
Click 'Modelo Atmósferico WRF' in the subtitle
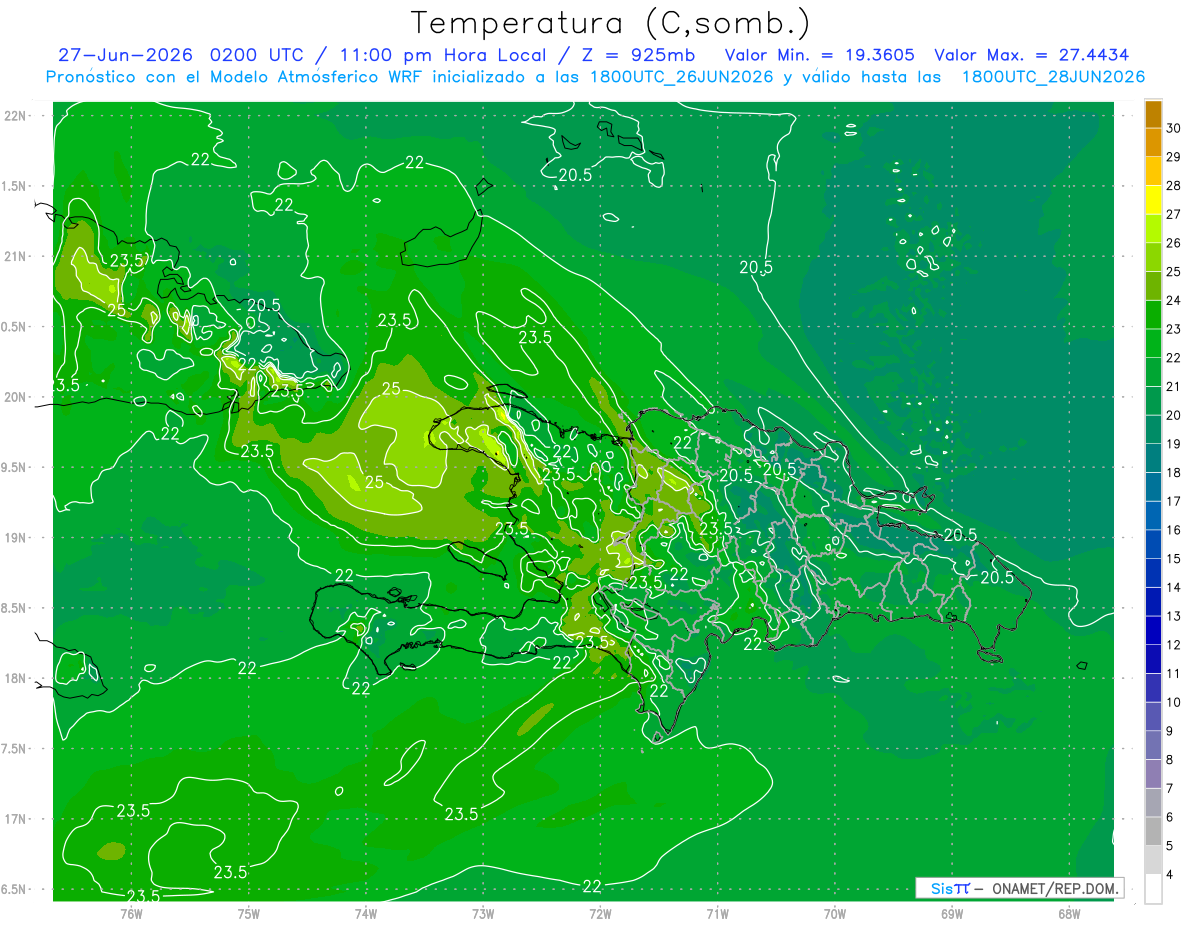pos(319,77)
